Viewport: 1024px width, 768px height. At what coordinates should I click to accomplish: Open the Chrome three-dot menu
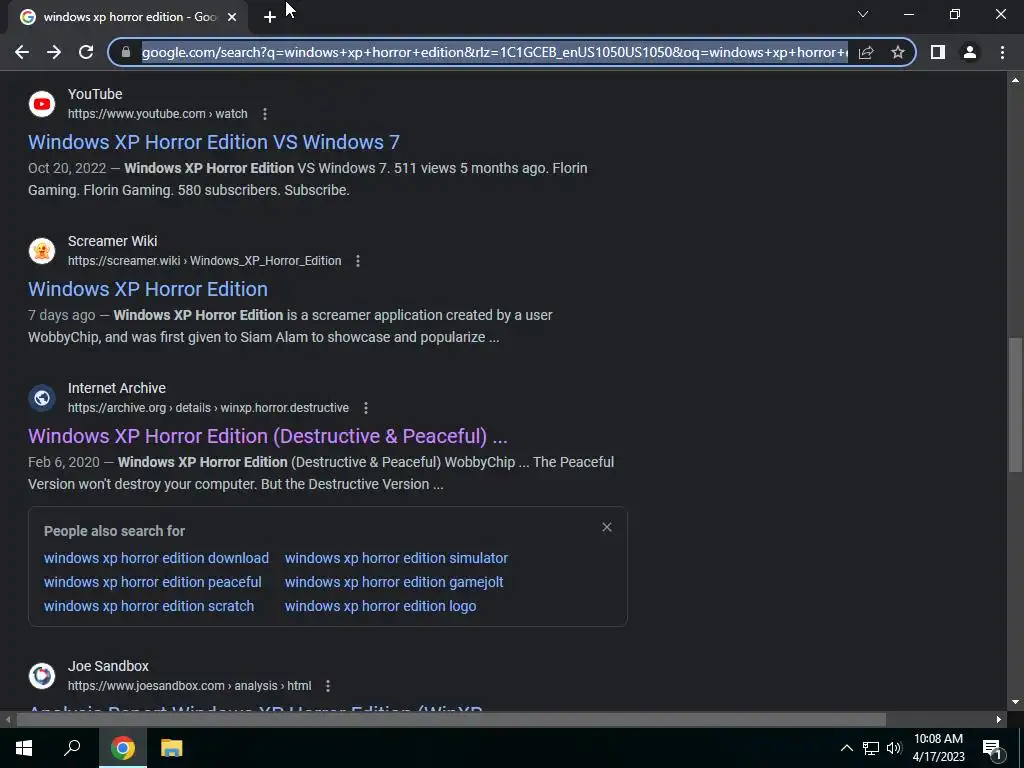(x=1002, y=52)
